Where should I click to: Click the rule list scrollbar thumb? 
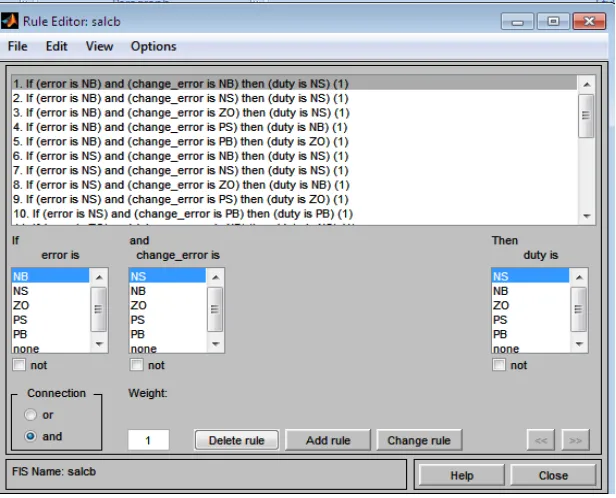[x=586, y=116]
